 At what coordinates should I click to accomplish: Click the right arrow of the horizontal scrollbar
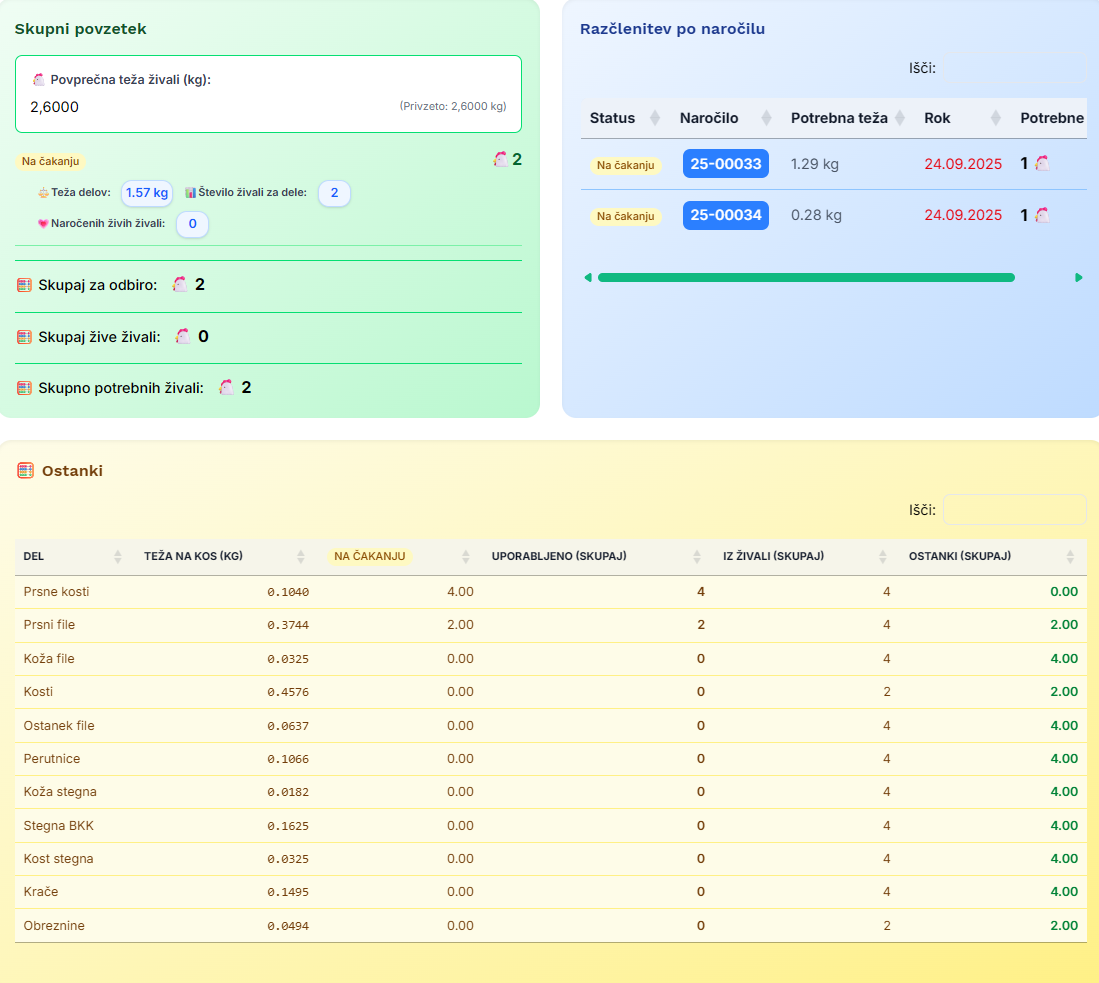tap(1079, 278)
